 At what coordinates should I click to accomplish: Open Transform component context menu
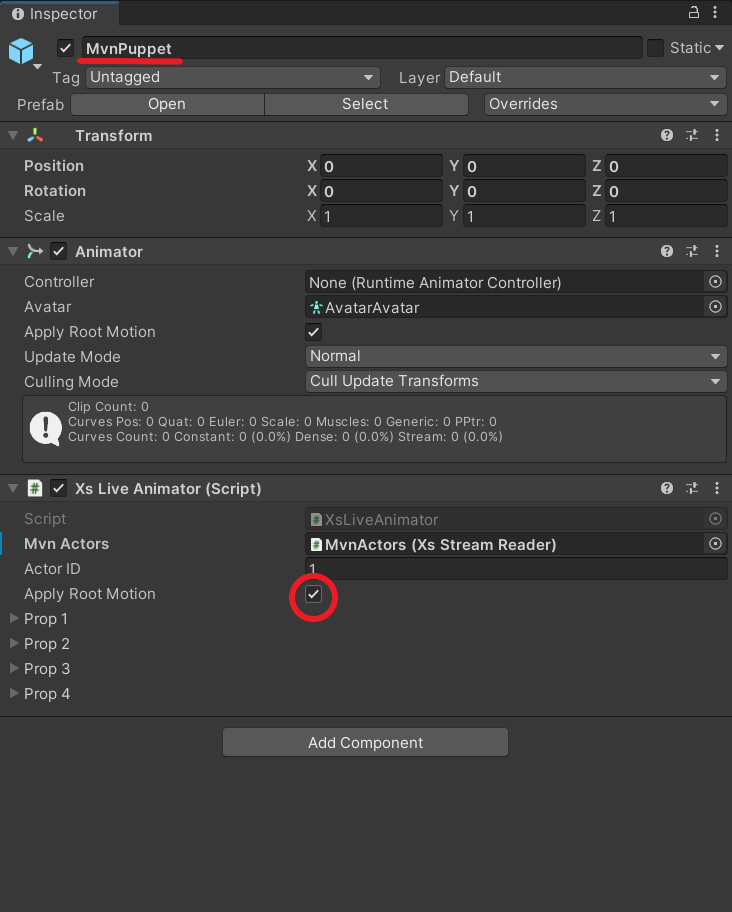(x=717, y=135)
